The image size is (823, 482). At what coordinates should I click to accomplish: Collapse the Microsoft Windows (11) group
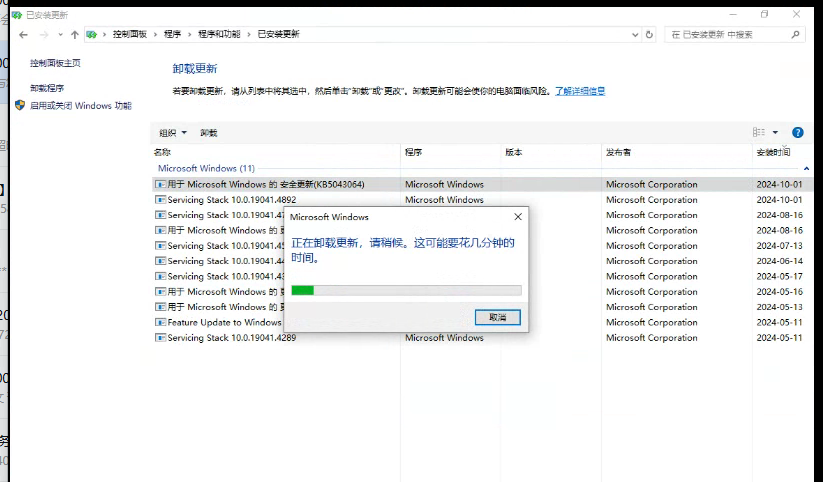coord(806,168)
